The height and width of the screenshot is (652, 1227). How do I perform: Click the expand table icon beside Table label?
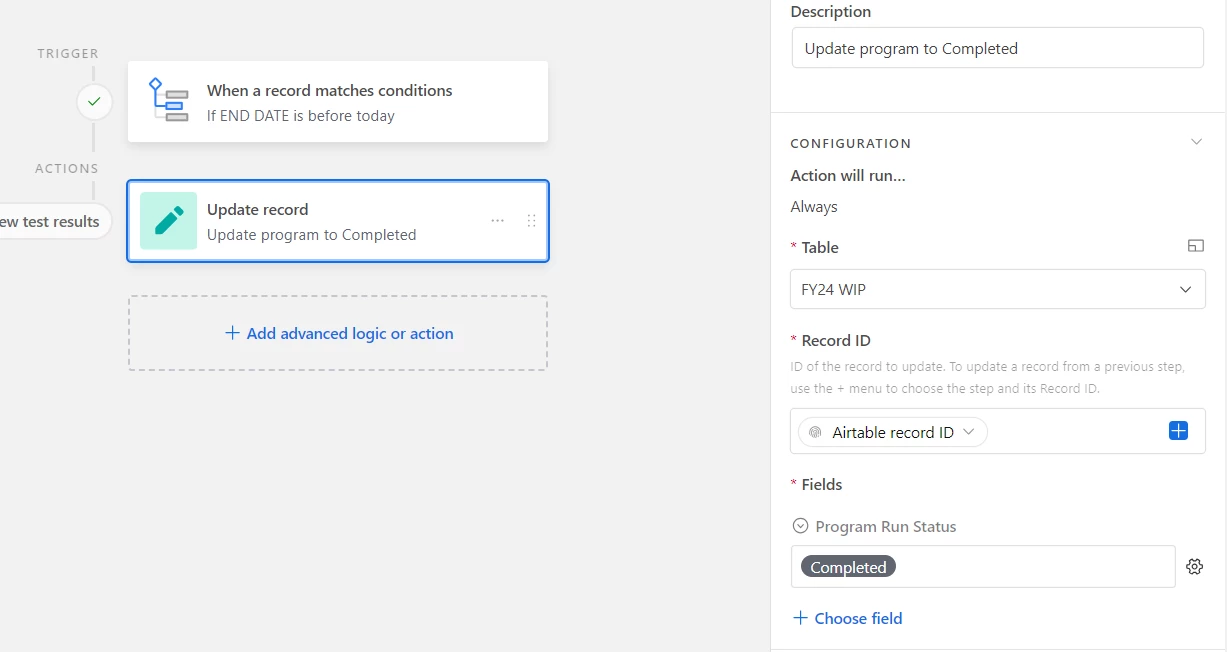[1195, 246]
